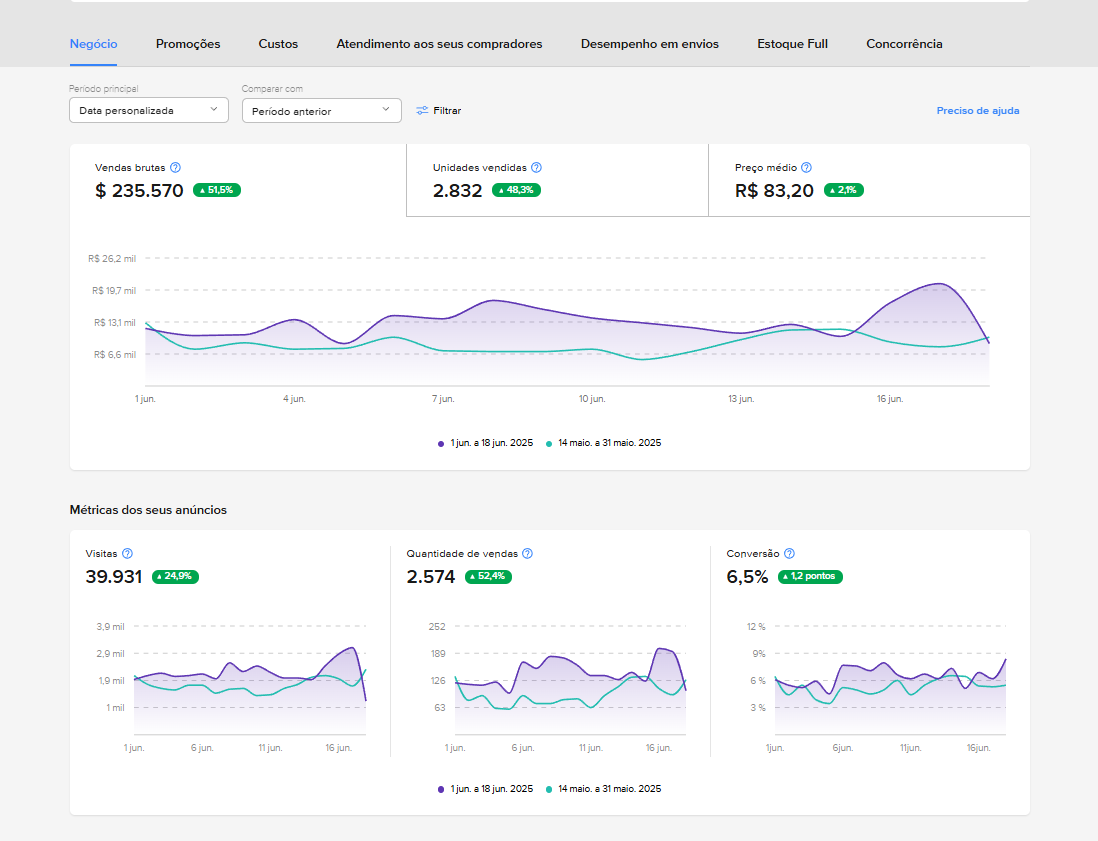Click the Filtrar sliders icon

click(422, 111)
